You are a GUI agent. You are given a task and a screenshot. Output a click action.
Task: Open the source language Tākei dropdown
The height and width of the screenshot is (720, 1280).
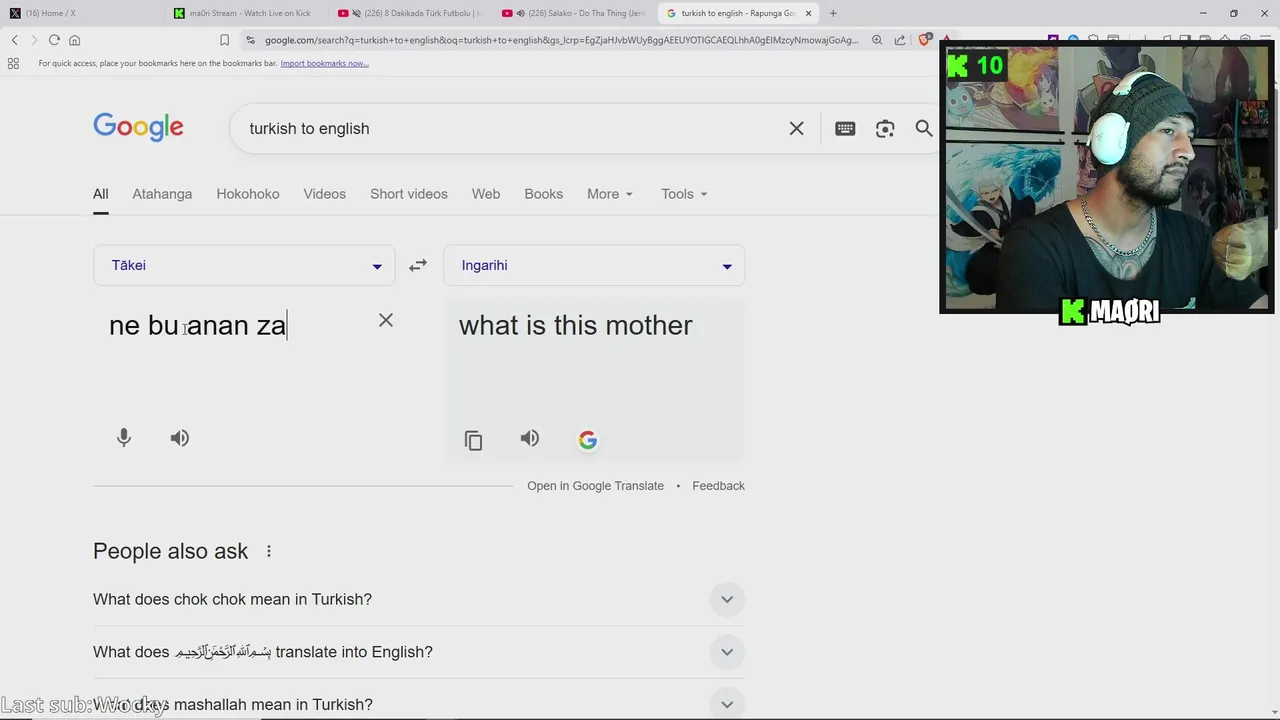[x=244, y=265]
